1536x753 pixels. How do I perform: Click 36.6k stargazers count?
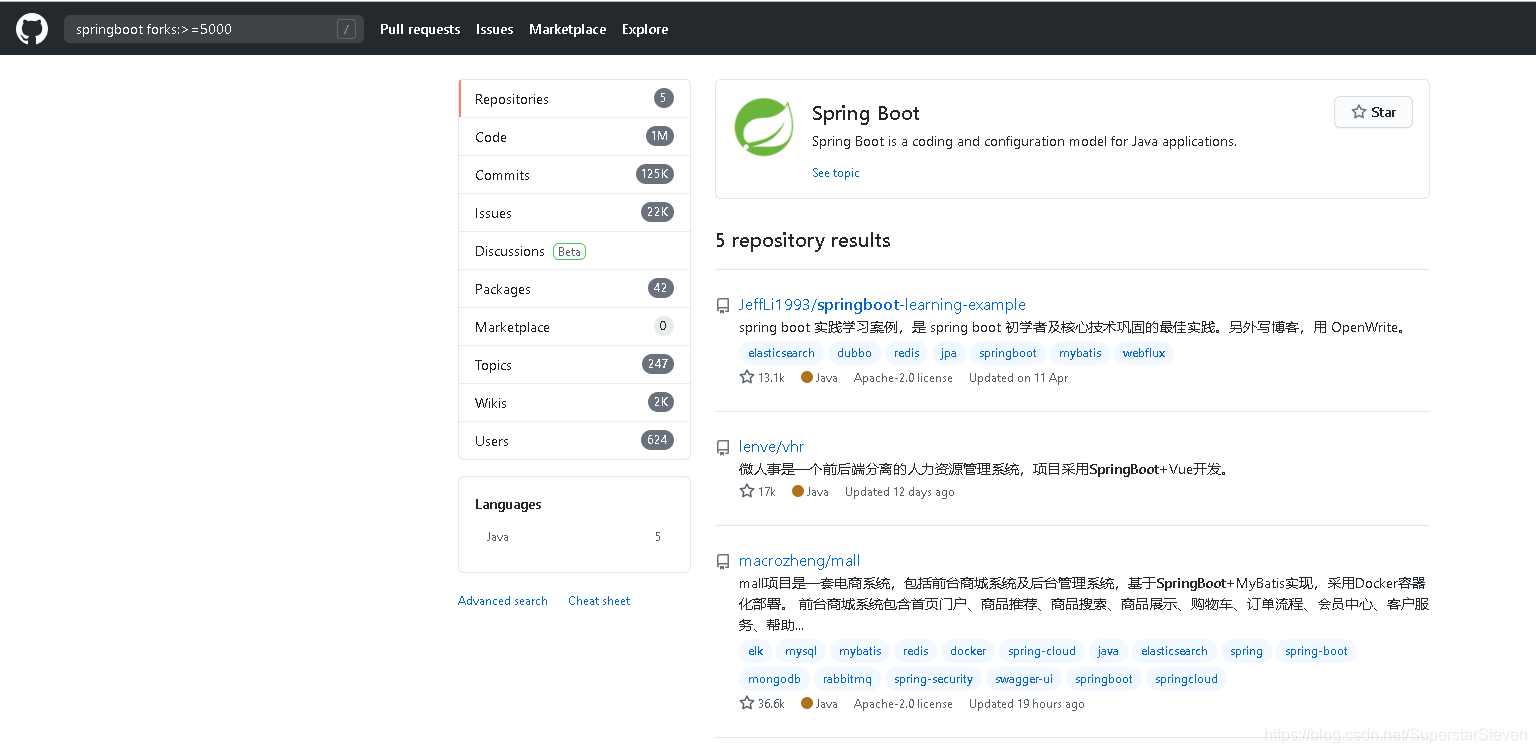tap(771, 704)
